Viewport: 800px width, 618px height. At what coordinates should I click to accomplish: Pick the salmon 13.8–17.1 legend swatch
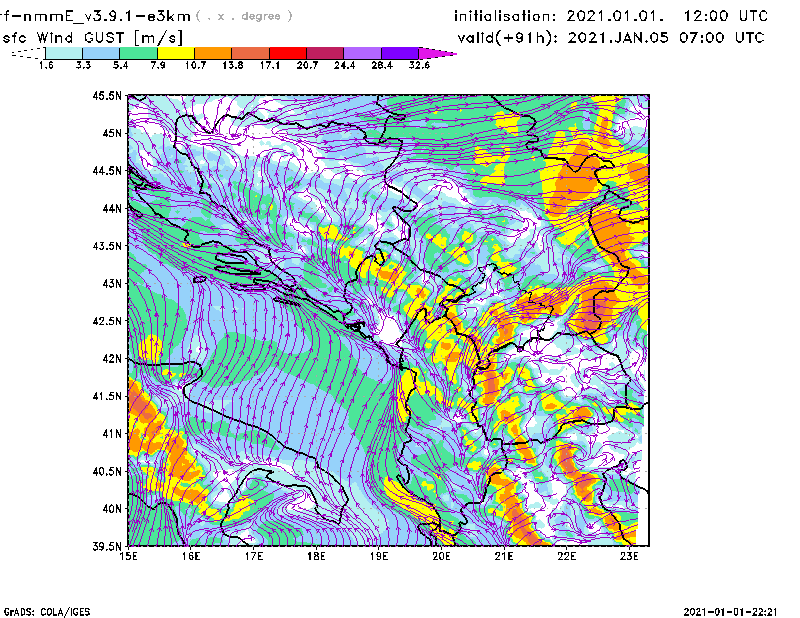tap(251, 53)
